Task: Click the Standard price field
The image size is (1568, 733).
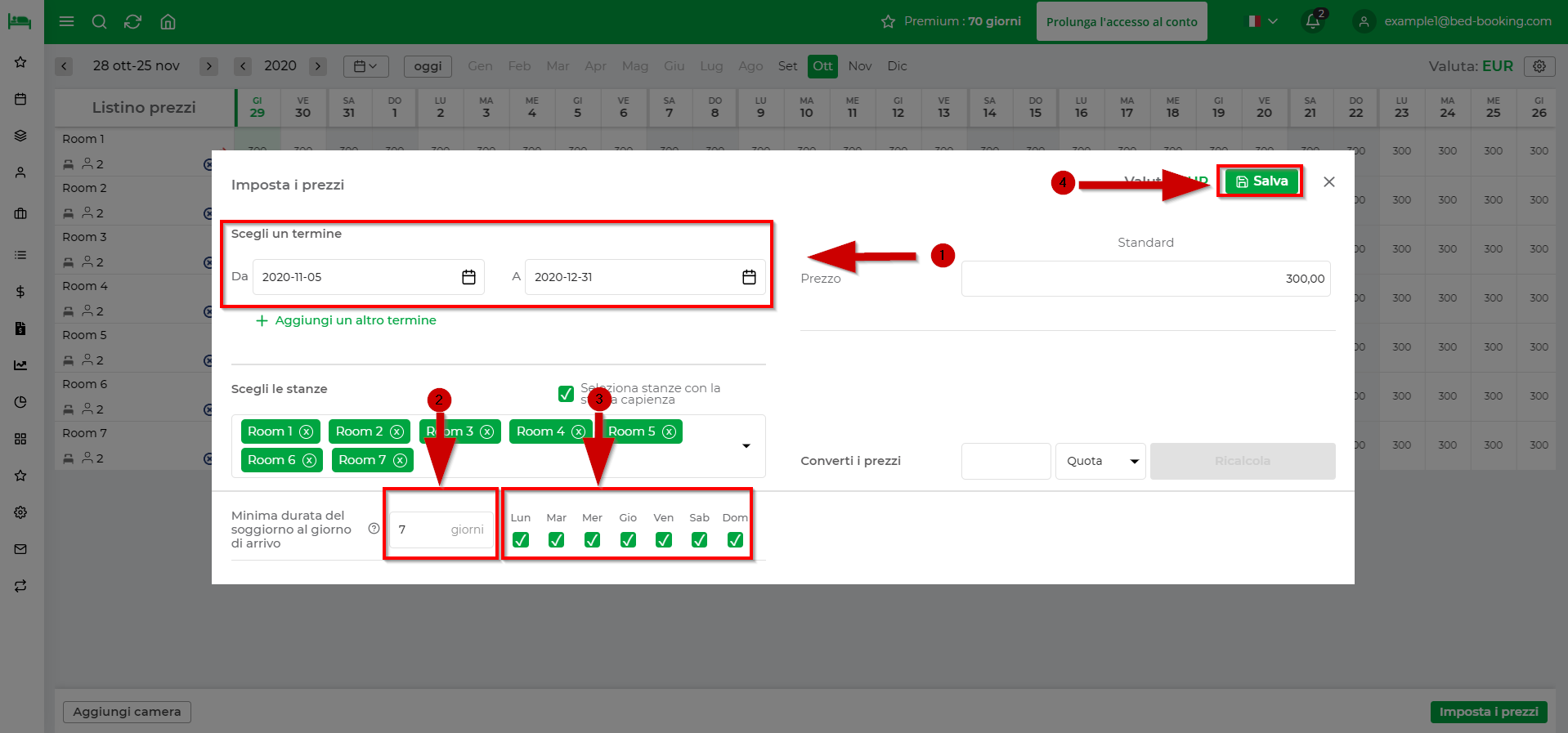Action: pos(1145,279)
